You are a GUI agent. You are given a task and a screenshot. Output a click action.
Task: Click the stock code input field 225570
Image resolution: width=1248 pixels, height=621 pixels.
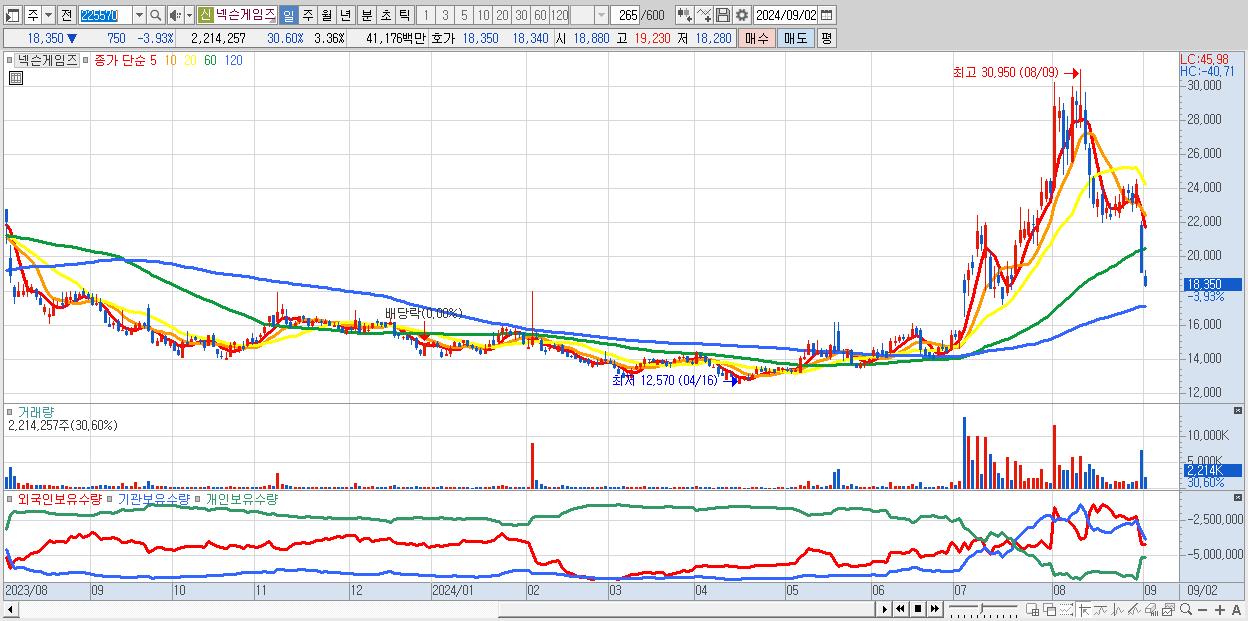(105, 15)
